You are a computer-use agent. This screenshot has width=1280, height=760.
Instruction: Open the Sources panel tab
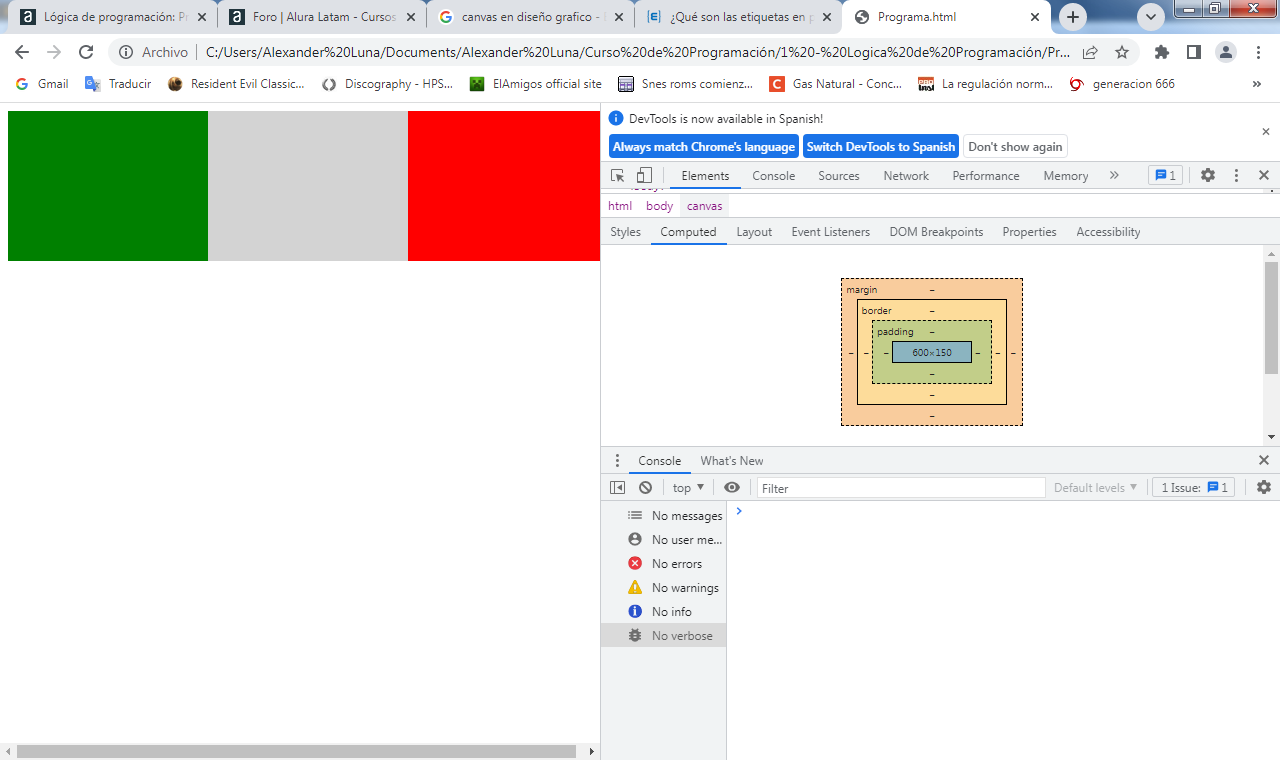coord(839,175)
